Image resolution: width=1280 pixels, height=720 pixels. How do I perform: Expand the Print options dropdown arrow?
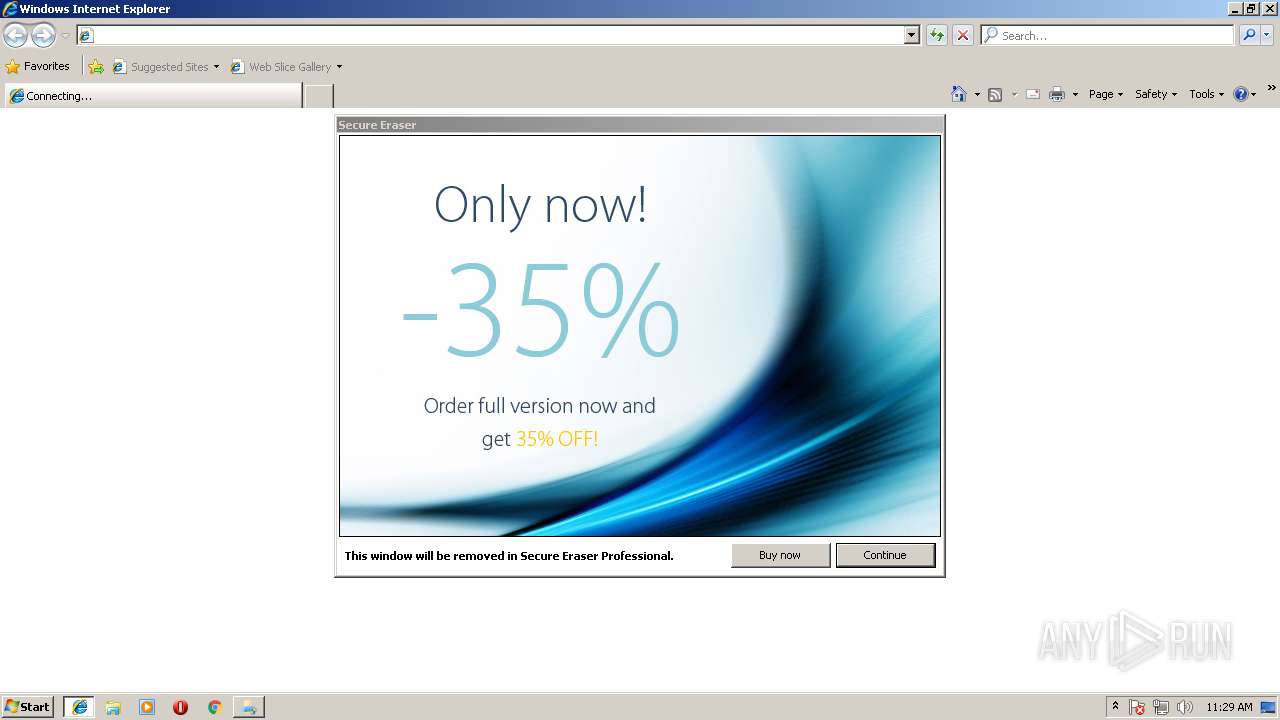coord(1075,94)
